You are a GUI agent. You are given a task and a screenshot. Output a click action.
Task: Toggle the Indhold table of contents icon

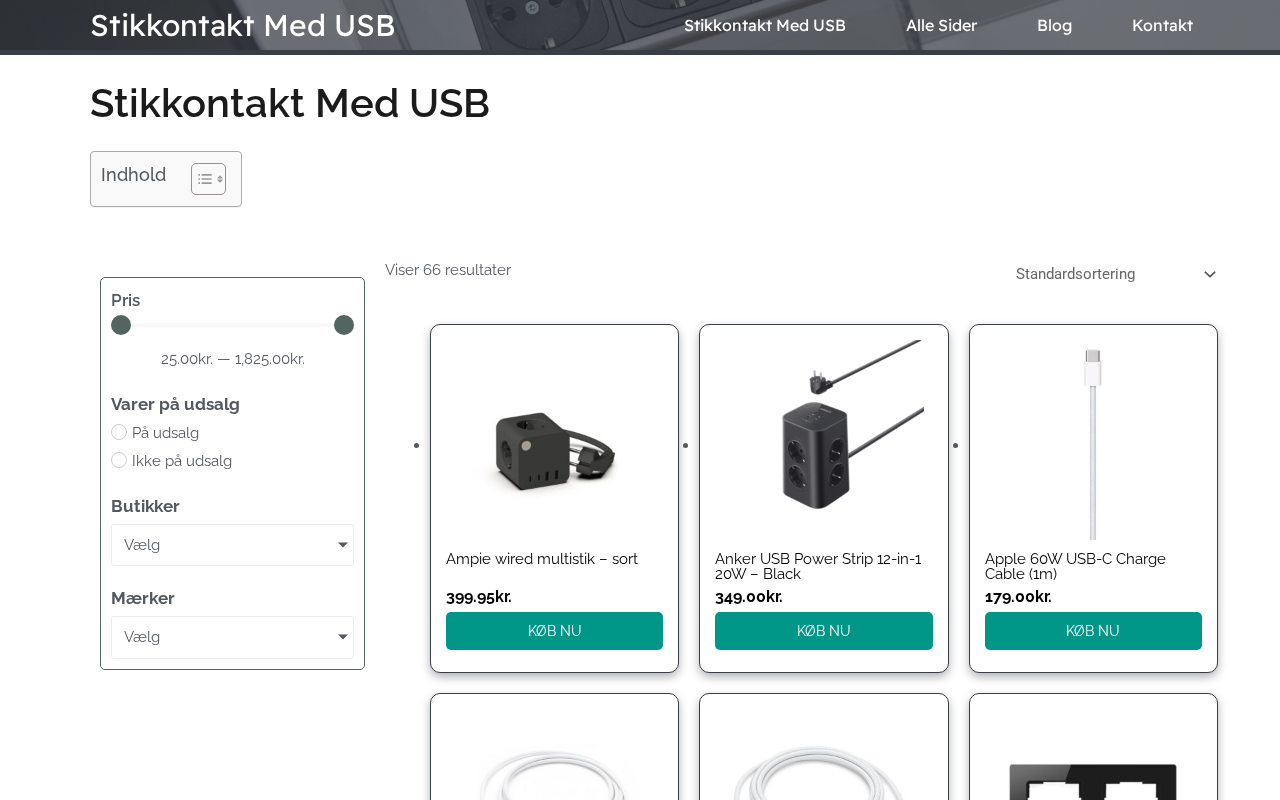pos(208,179)
